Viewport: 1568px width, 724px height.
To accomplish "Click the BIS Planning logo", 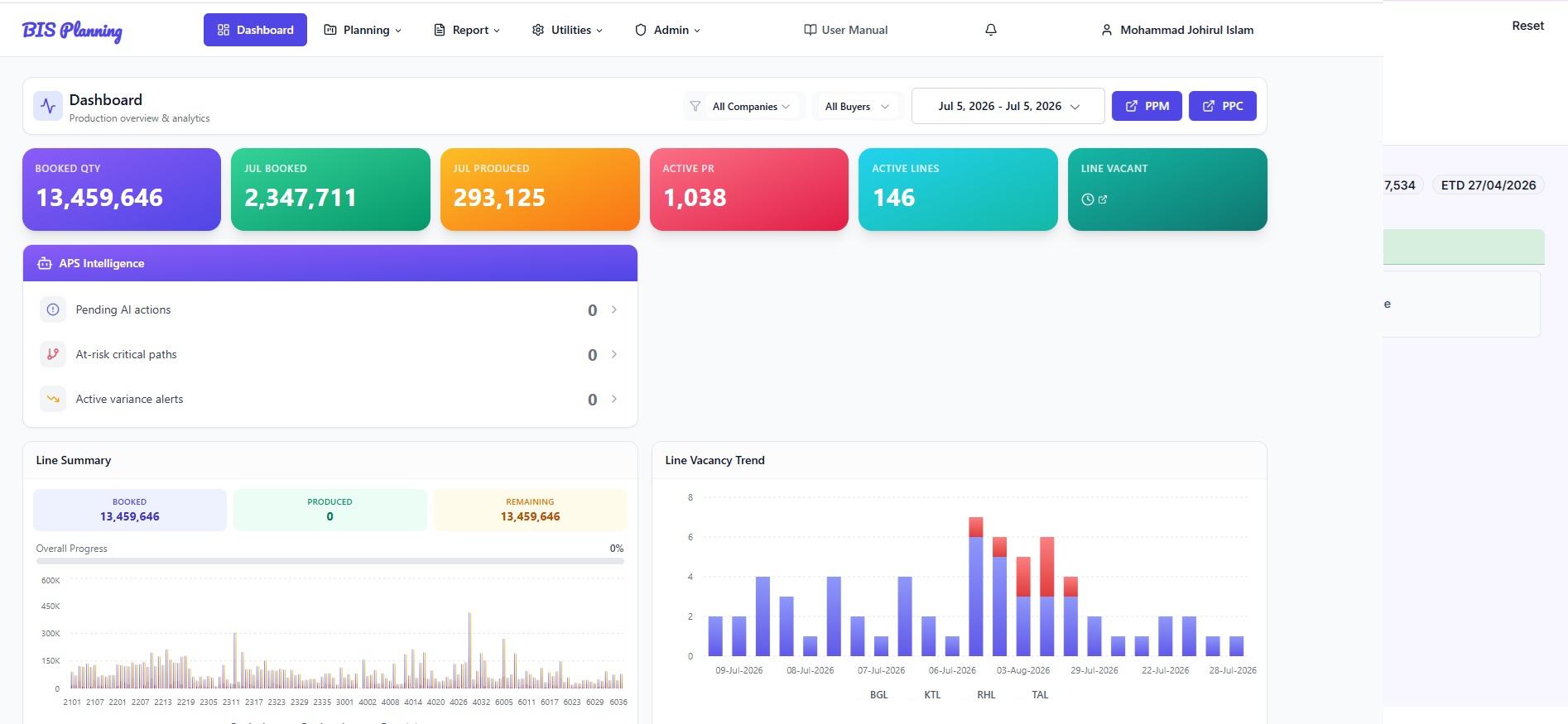I will pos(72,31).
